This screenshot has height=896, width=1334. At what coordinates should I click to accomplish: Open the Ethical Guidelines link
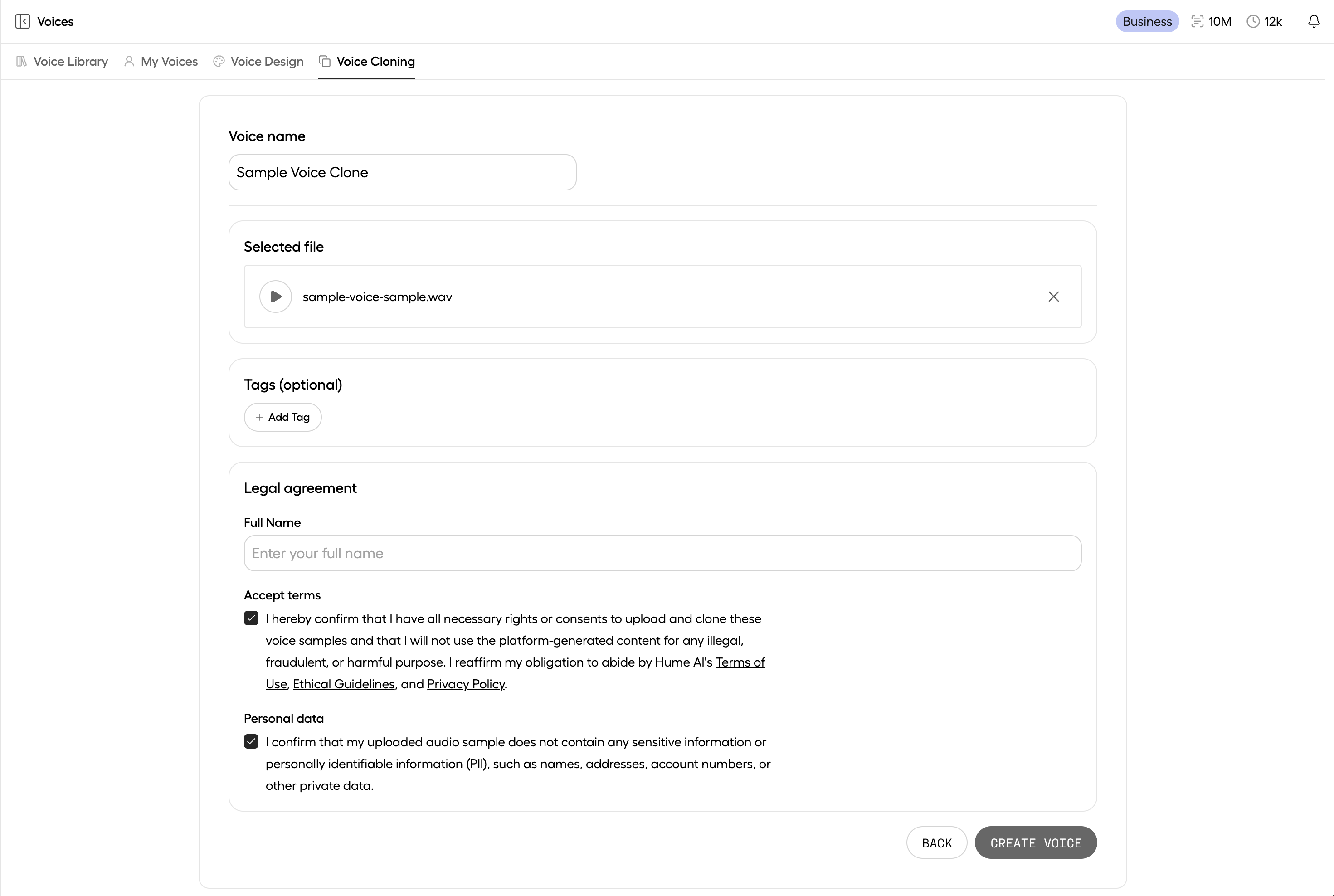[343, 684]
